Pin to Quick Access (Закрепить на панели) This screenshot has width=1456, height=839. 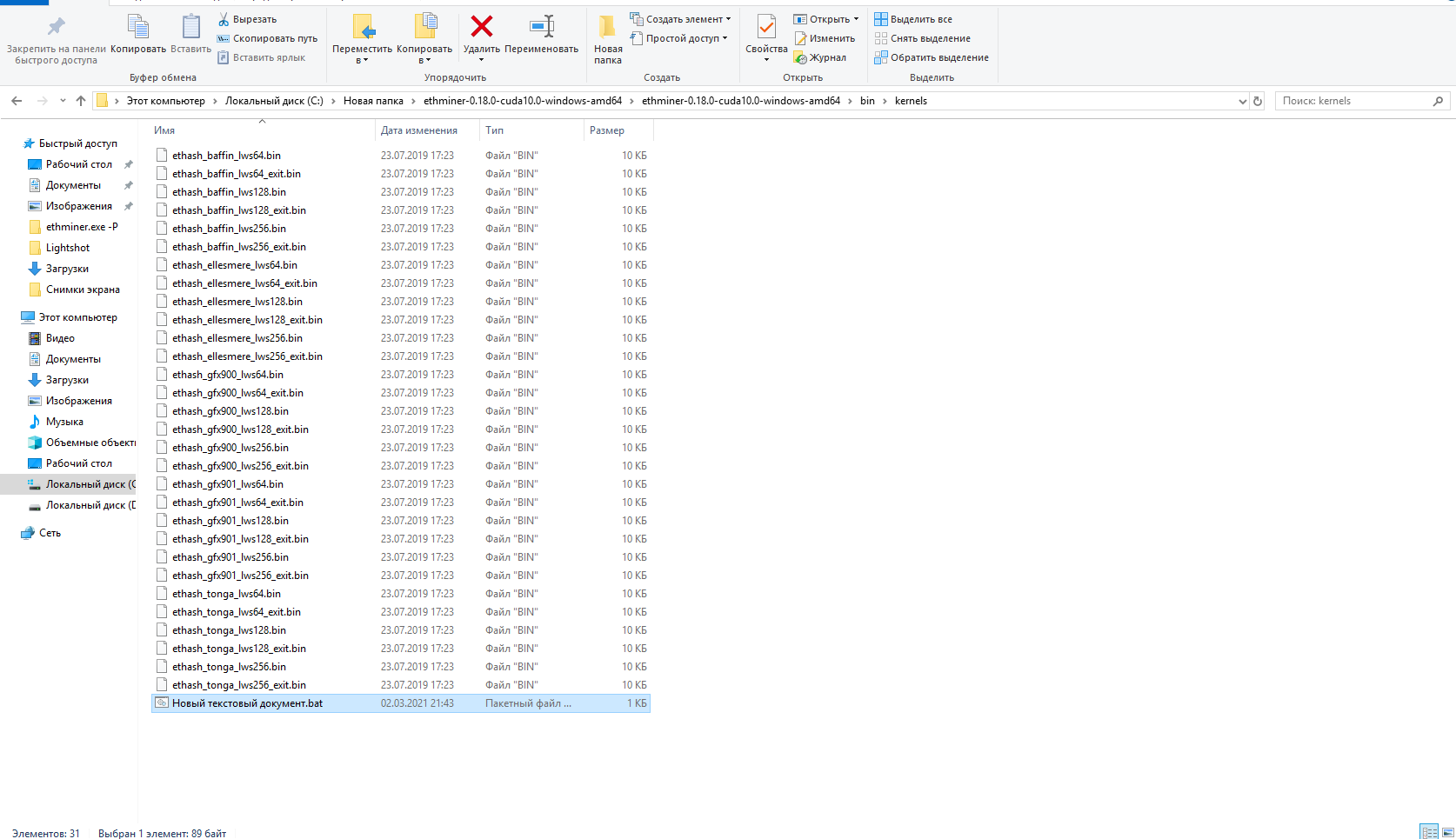point(57,40)
